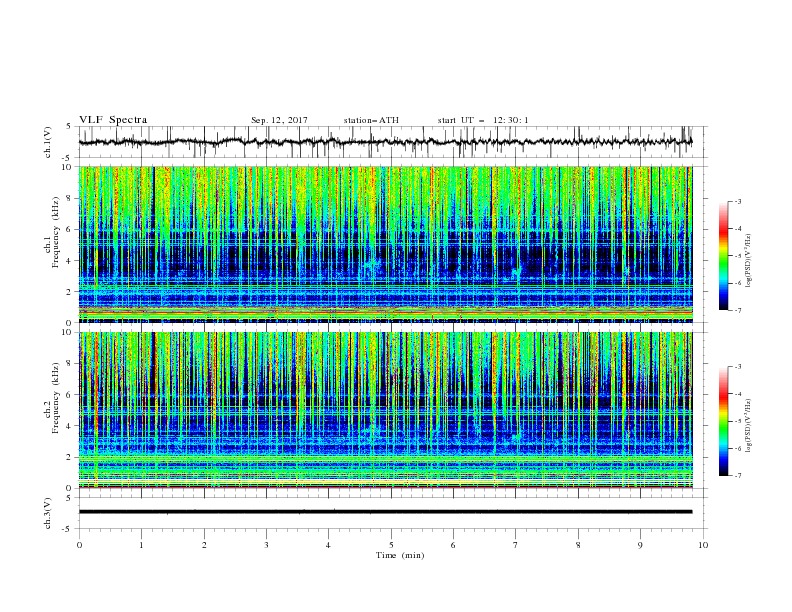Click time axis tick label "0"
Screen dimensions: 792x612
tap(79, 545)
